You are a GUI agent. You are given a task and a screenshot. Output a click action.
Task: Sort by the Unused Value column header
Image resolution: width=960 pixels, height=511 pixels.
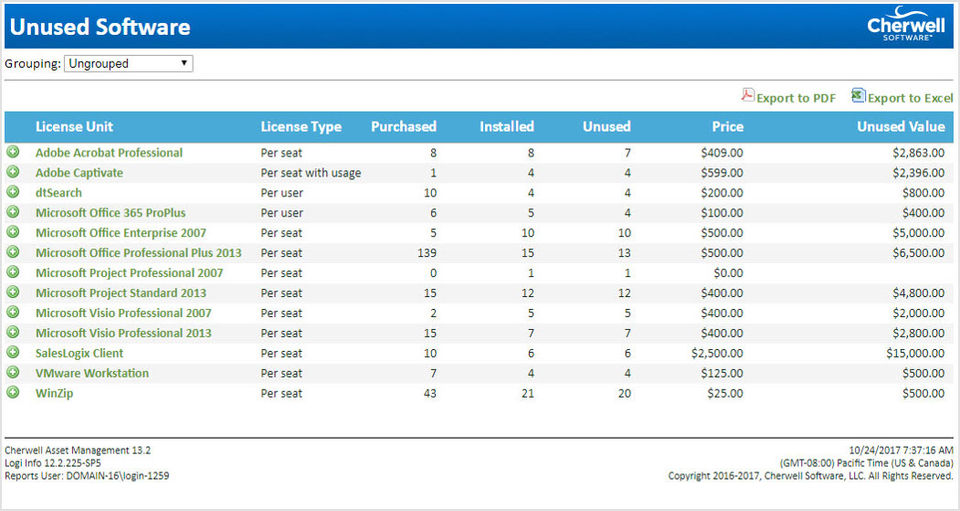coord(901,127)
